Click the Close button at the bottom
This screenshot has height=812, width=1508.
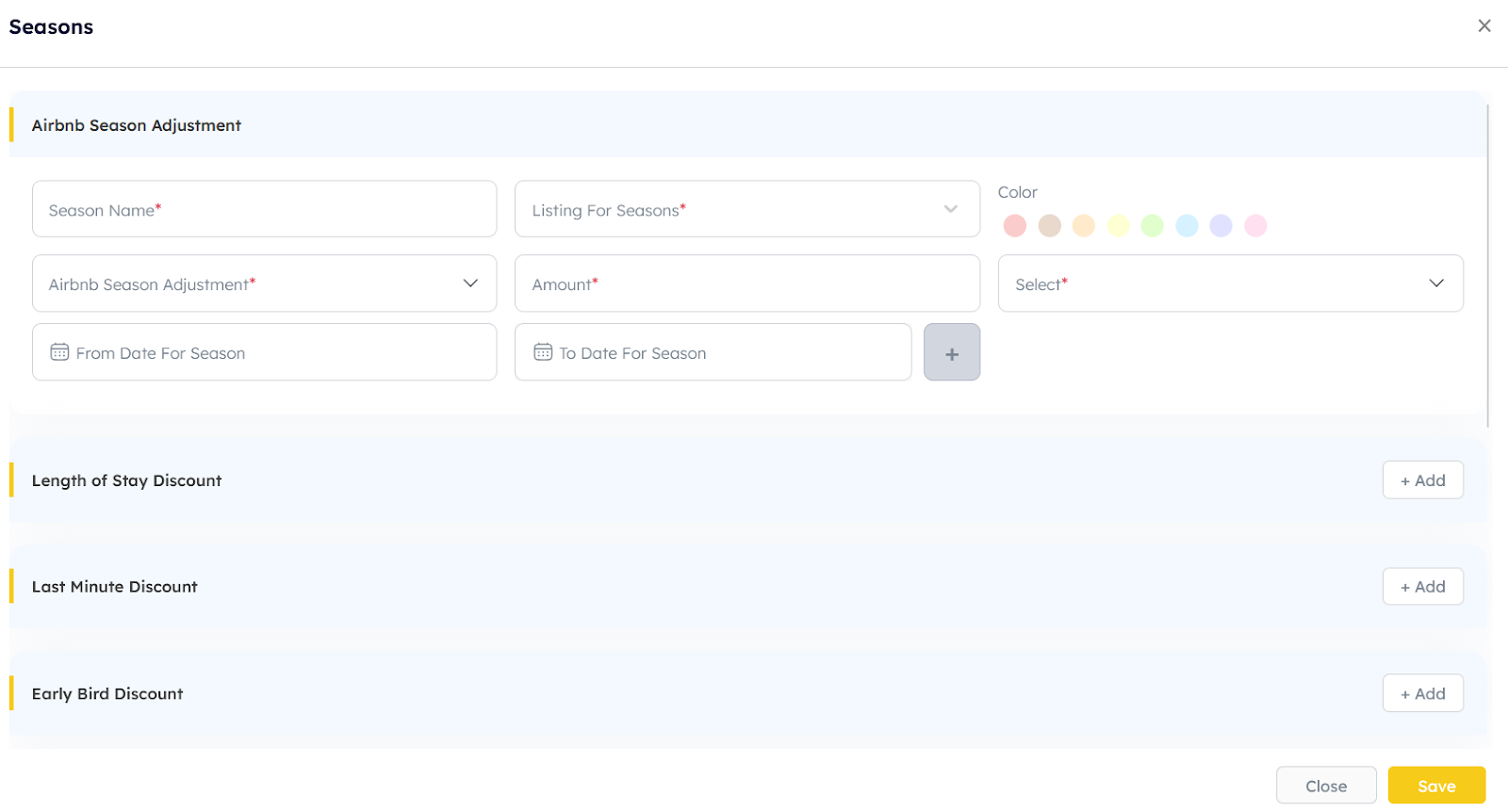pyautogui.click(x=1326, y=786)
